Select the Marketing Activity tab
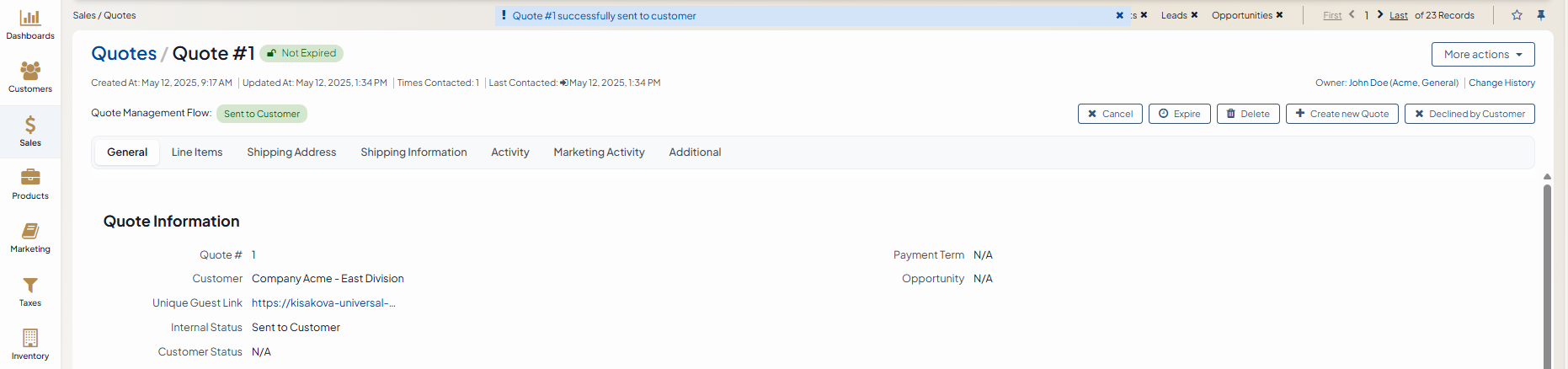Viewport: 1568px width, 369px height. click(599, 152)
